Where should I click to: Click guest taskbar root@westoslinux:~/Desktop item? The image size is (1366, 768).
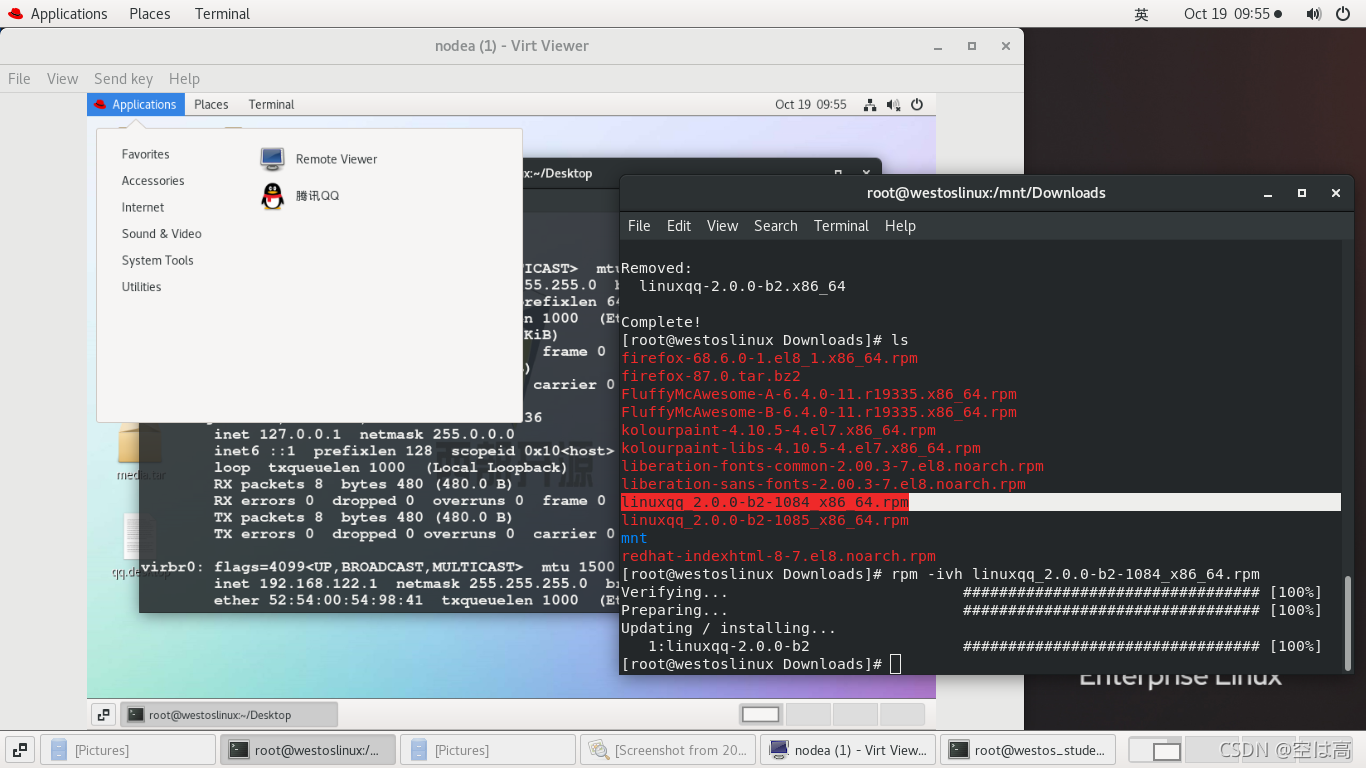click(x=229, y=715)
